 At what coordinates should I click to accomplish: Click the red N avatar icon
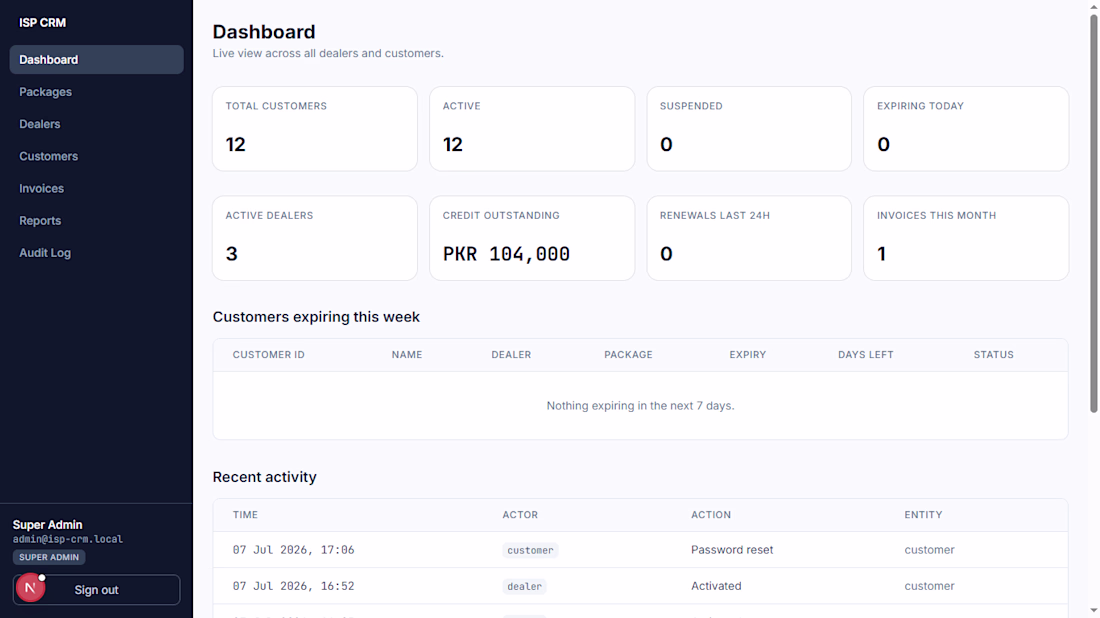30,588
